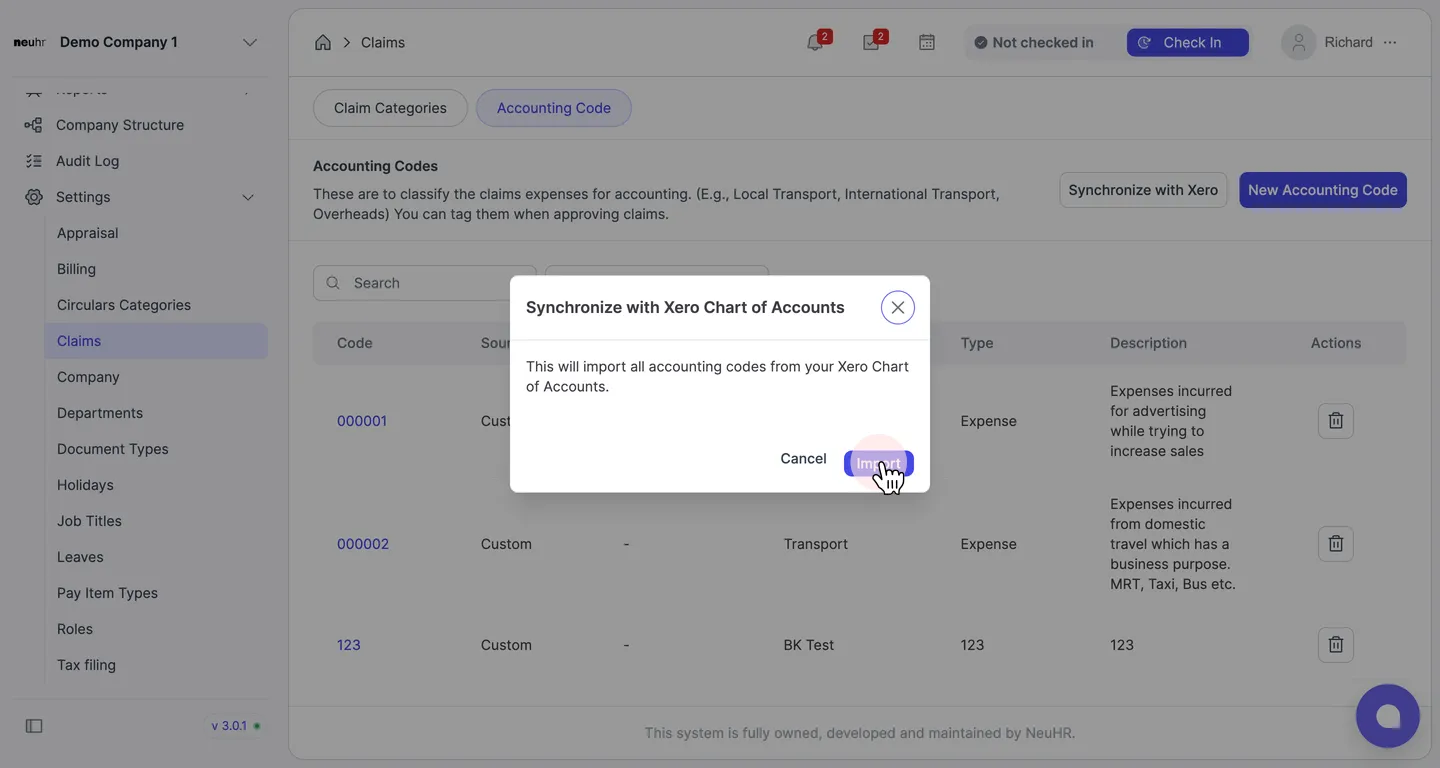Select Claims in settings menu
Image resolution: width=1440 pixels, height=768 pixels.
coord(156,341)
